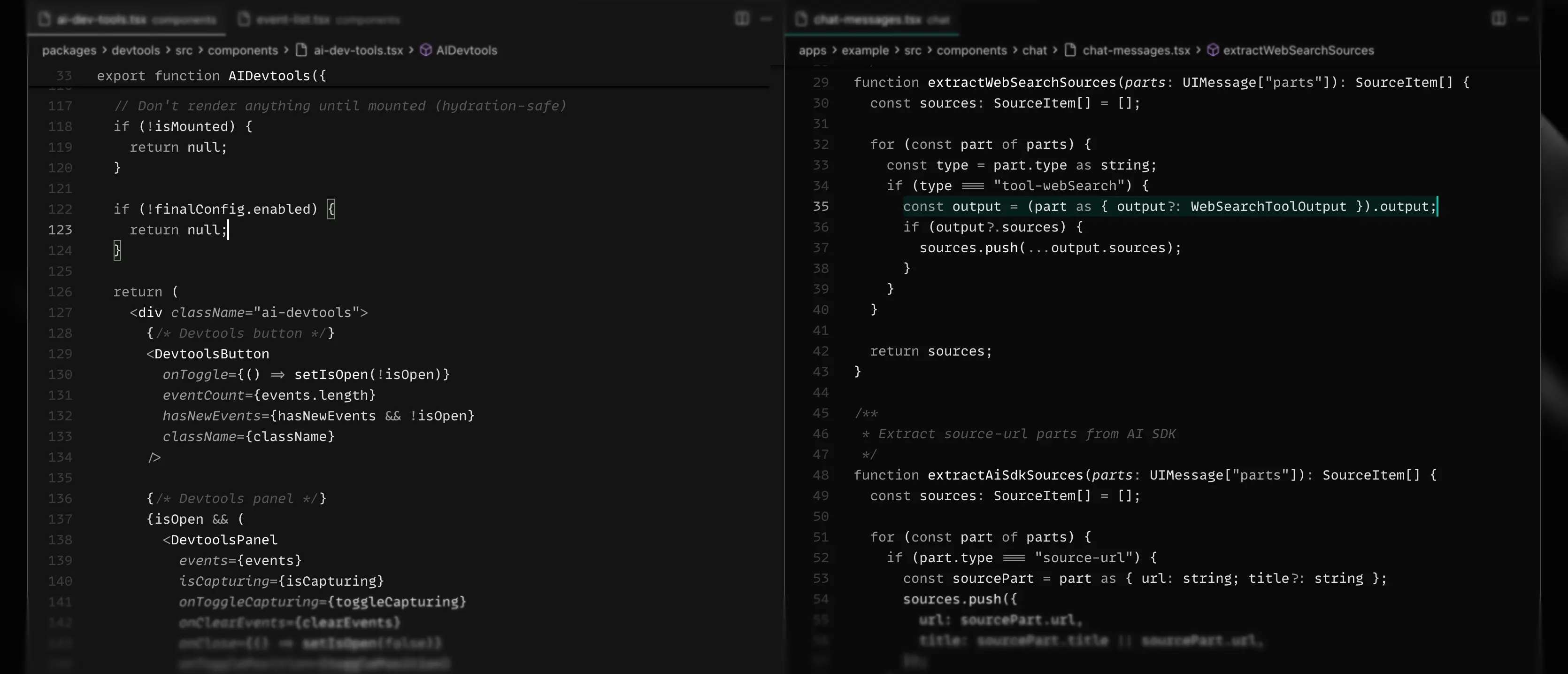Click extractWebSearchSources breadcrumb label
The image size is (1568, 674).
click(1299, 51)
